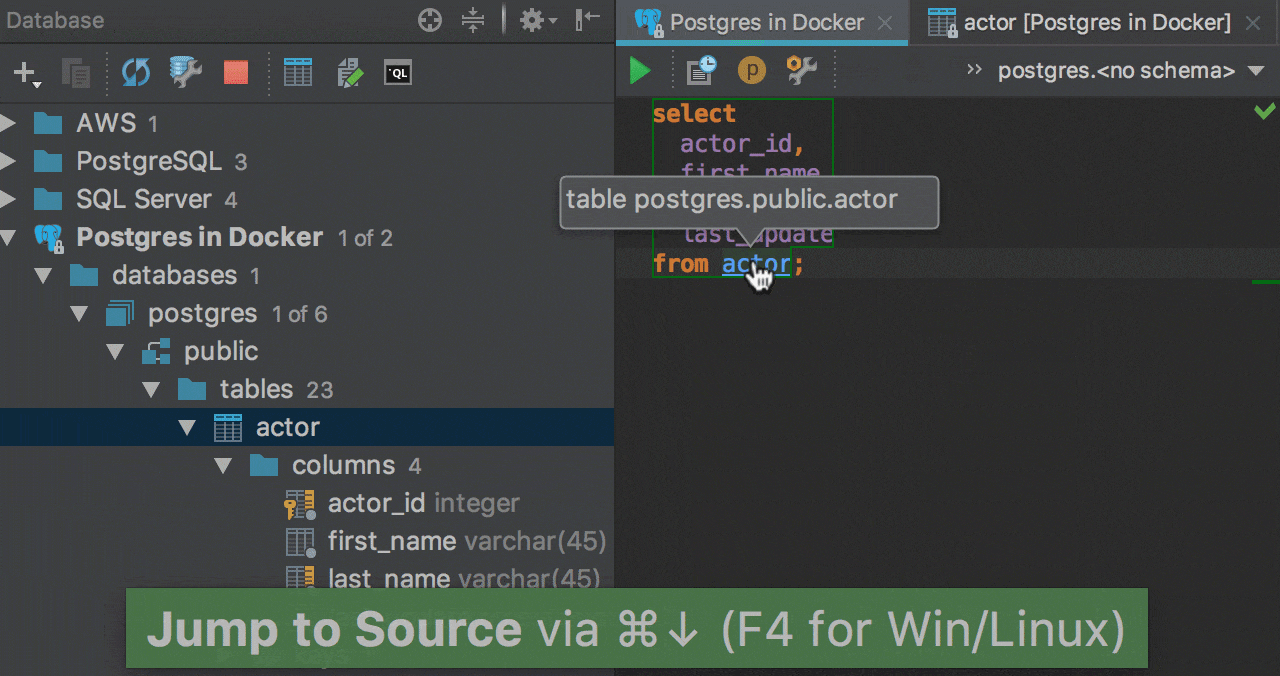
Task: Open Data Source Properties wrench icon
Action: click(x=186, y=73)
